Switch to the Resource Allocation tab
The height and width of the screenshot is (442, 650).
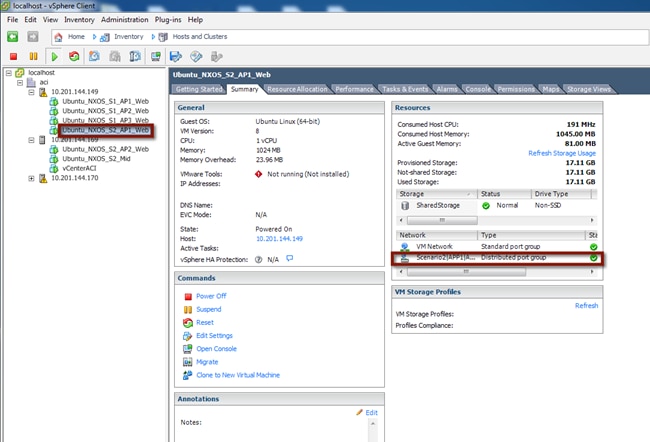point(297,89)
